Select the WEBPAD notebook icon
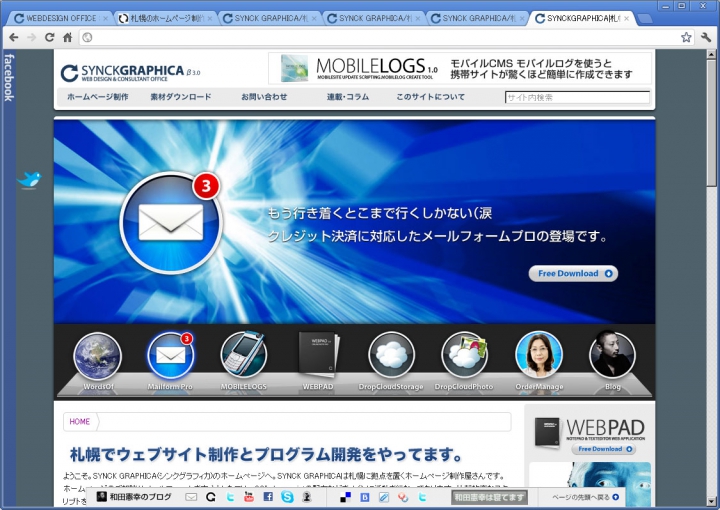The image size is (720, 510). pos(318,354)
